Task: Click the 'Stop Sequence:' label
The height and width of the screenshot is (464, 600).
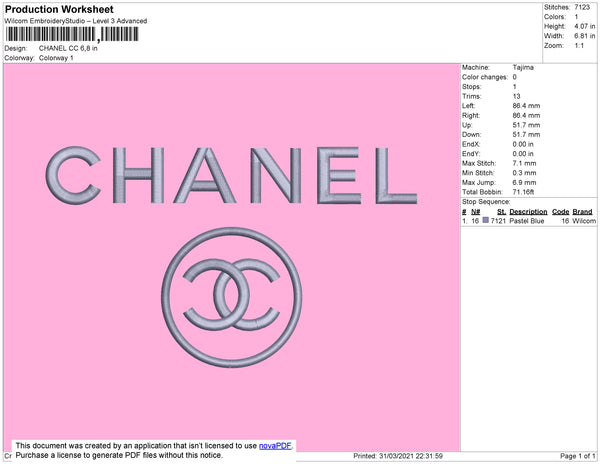Action: [486, 202]
